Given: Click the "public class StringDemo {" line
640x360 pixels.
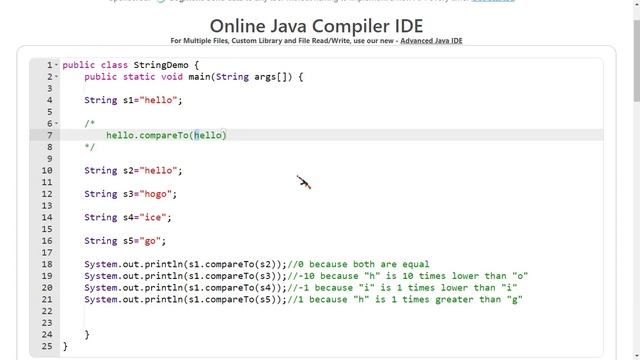Looking at the screenshot, I should click(x=130, y=65).
